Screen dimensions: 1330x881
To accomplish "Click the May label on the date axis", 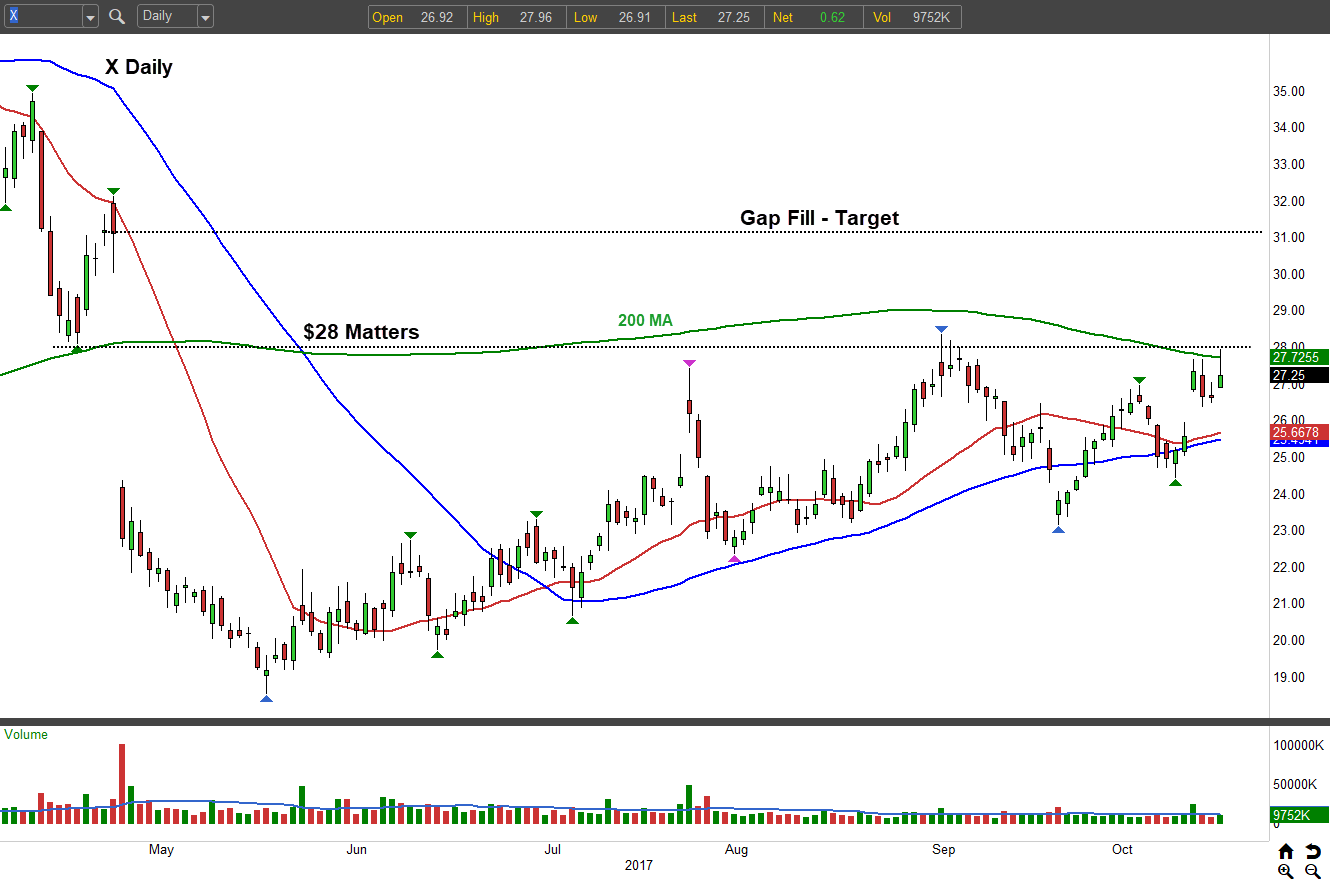I will 161,850.
